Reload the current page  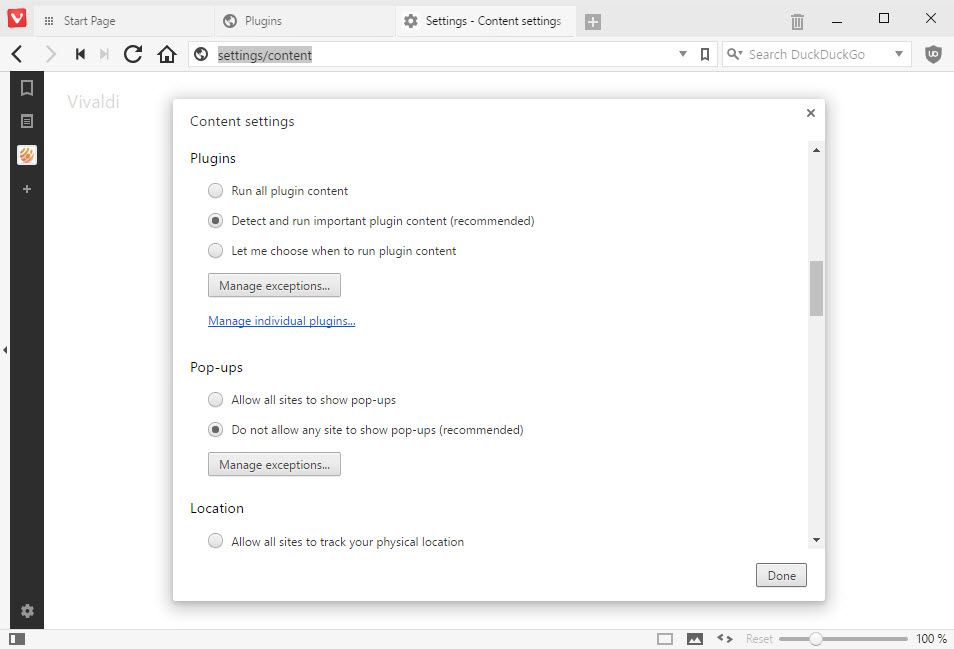tap(133, 54)
